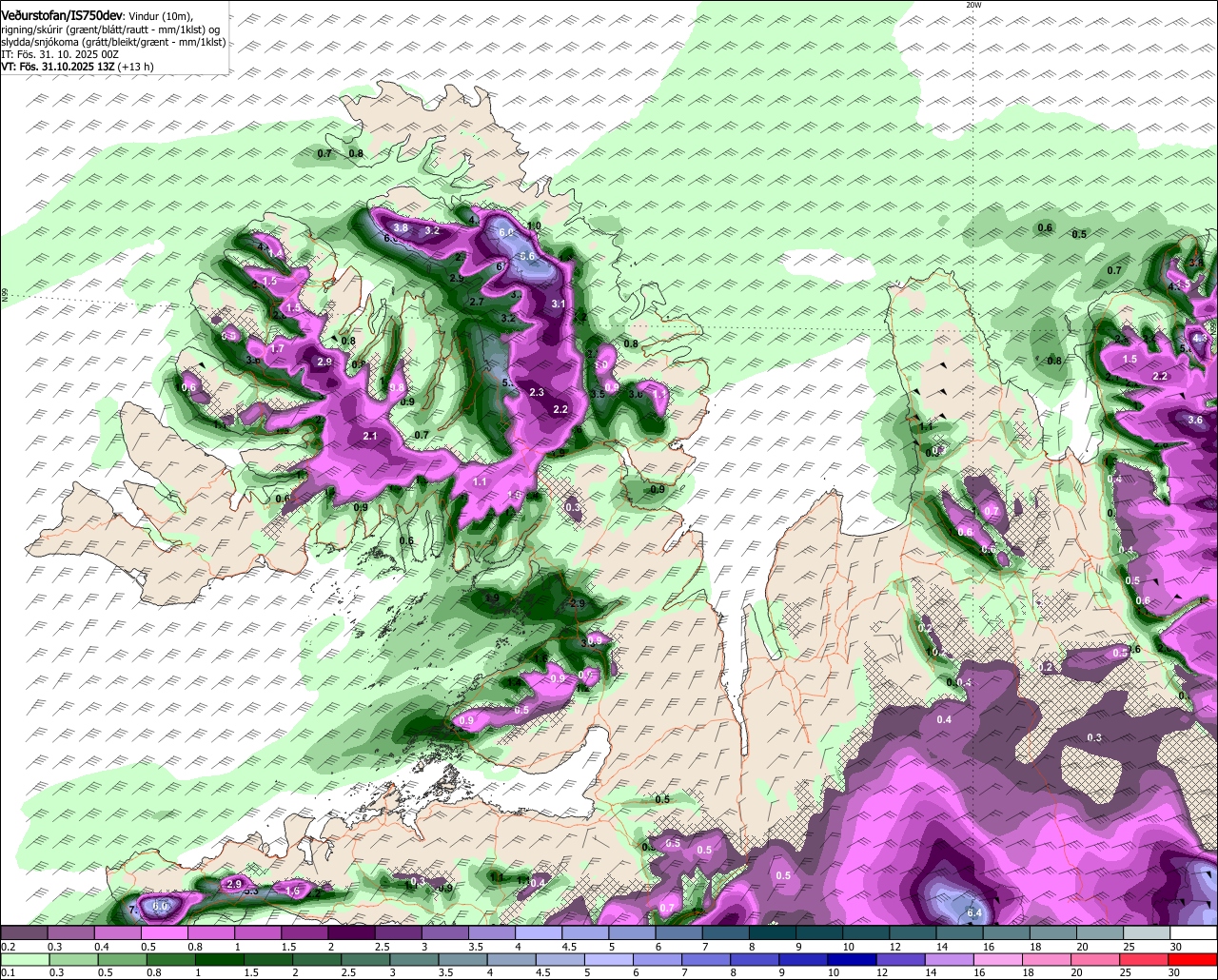This screenshot has width=1218, height=980.
Task: Click the IT: Fös. 31. 10. 2025 00Z line
Action: (60, 54)
